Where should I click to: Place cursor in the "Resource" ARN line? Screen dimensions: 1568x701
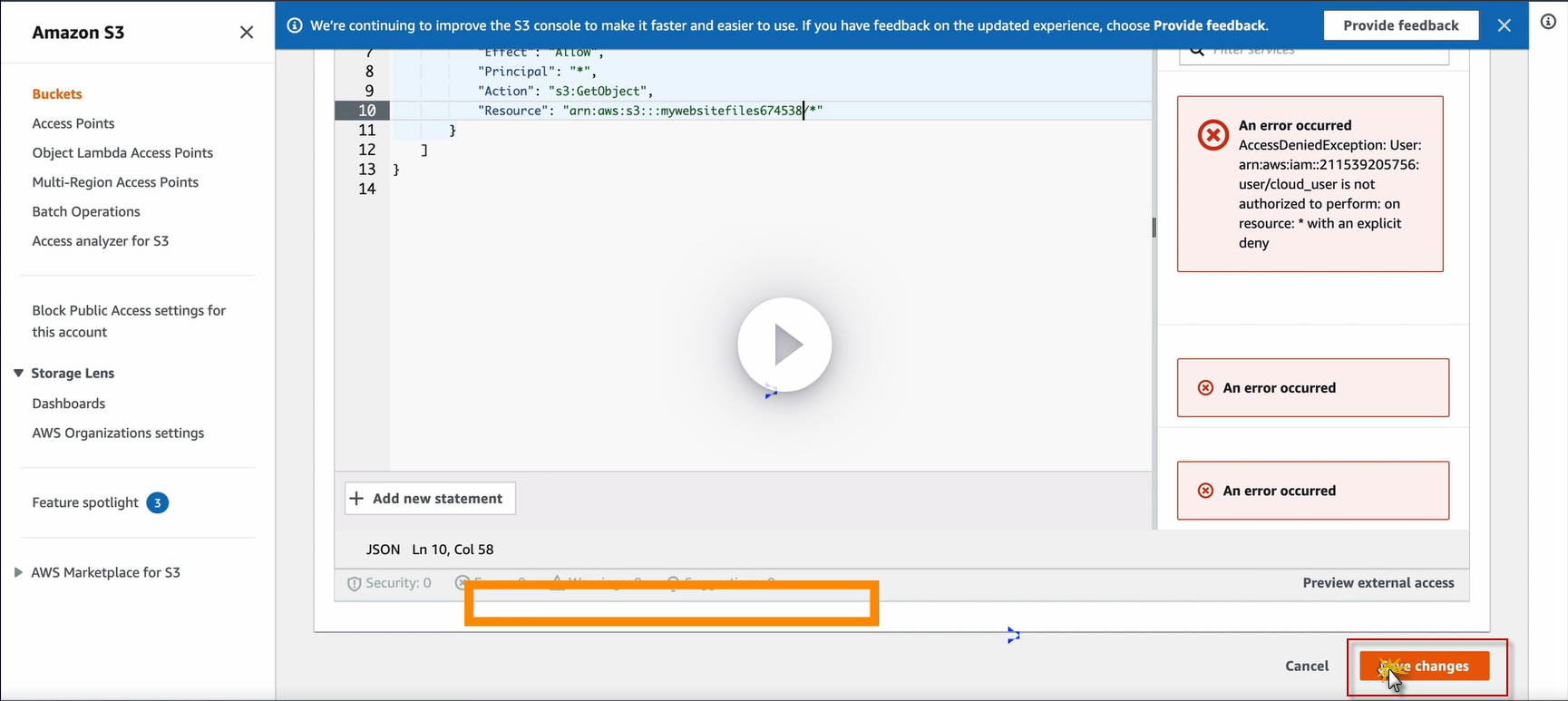(x=650, y=111)
